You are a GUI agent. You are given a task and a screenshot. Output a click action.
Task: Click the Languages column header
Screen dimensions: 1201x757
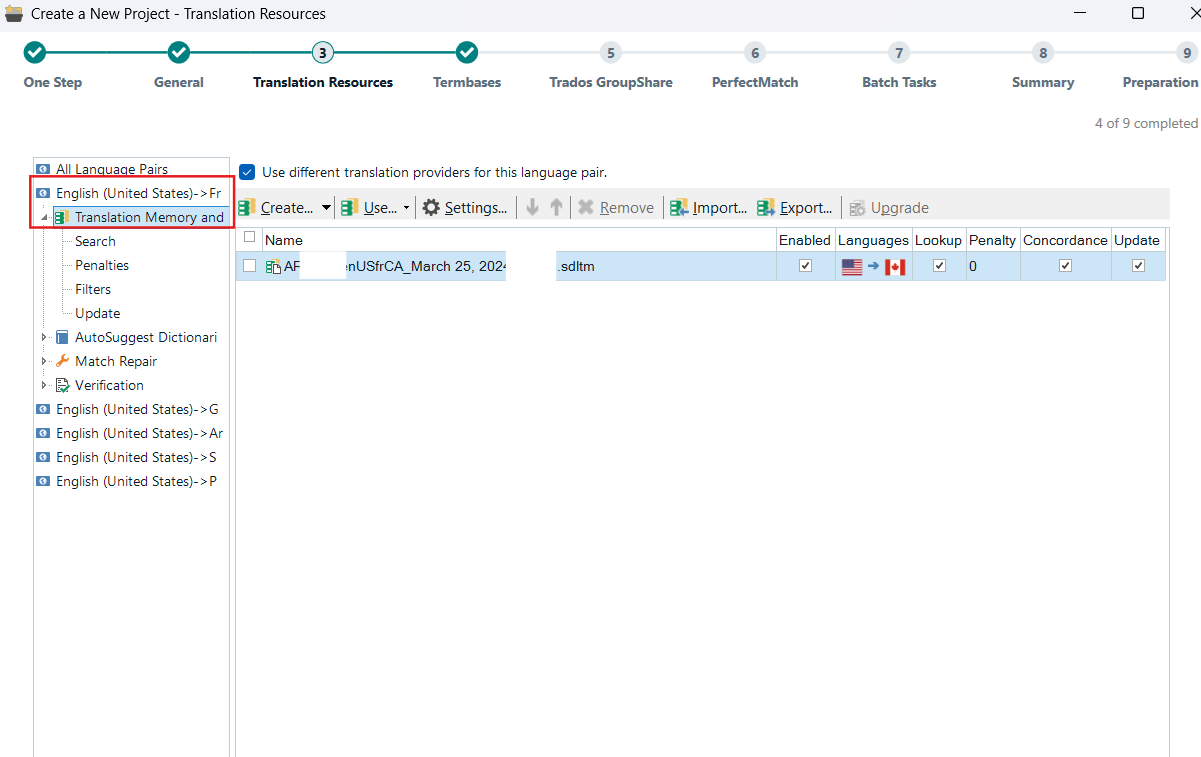pyautogui.click(x=873, y=240)
